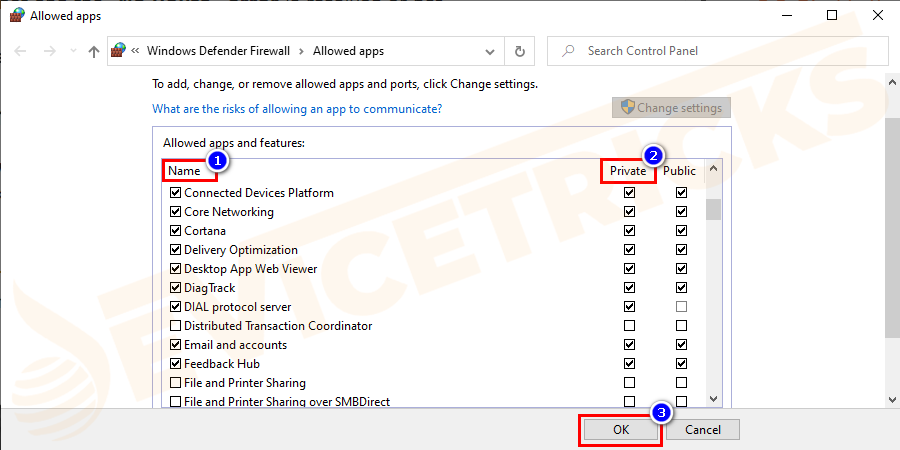
Task: Click the firewall icon in address bar
Action: [119, 51]
